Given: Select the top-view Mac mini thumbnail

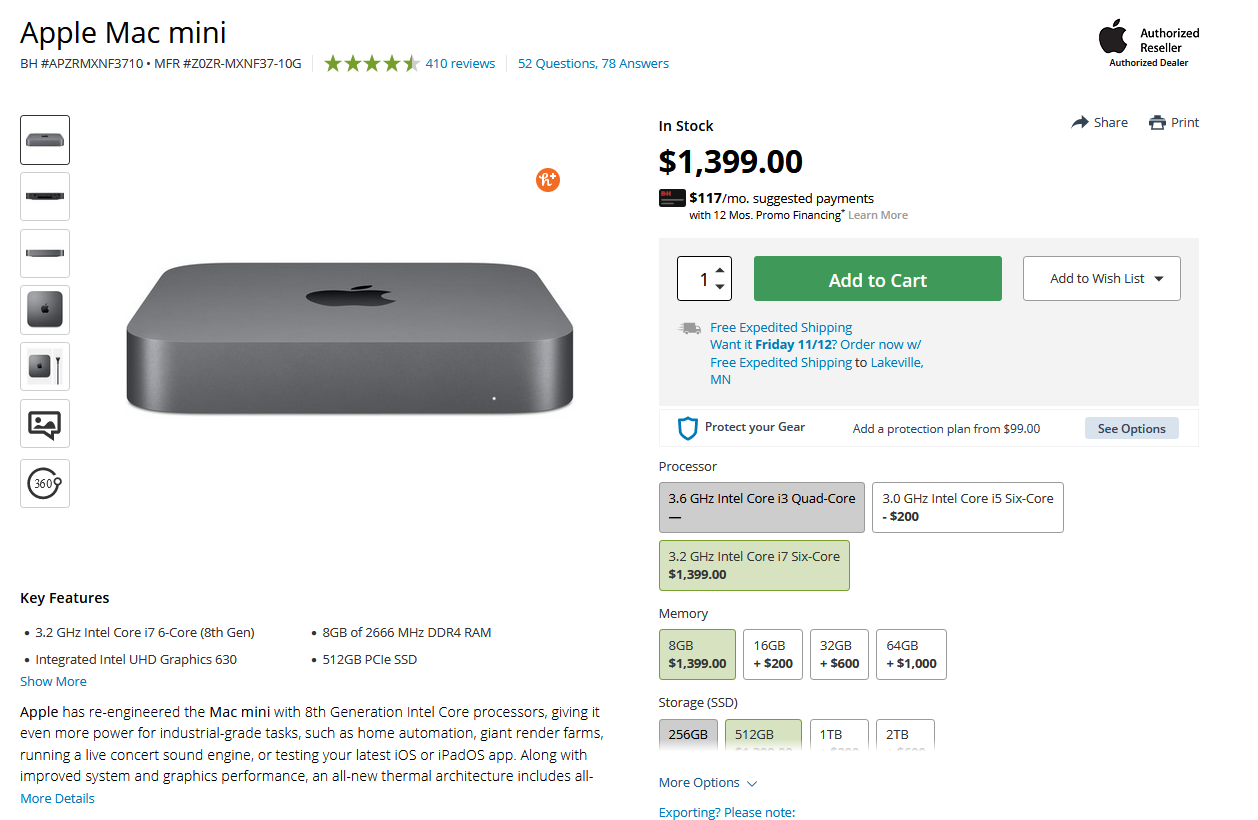Looking at the screenshot, I should tap(45, 310).
